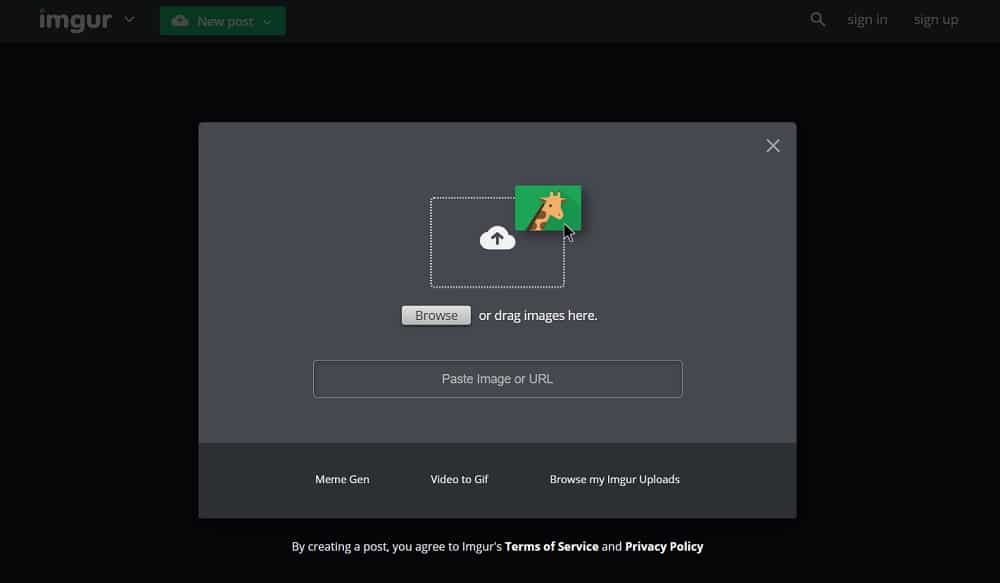This screenshot has height=583, width=1000.
Task: Expand the dropdown next to imgur logo
Action: [127, 20]
